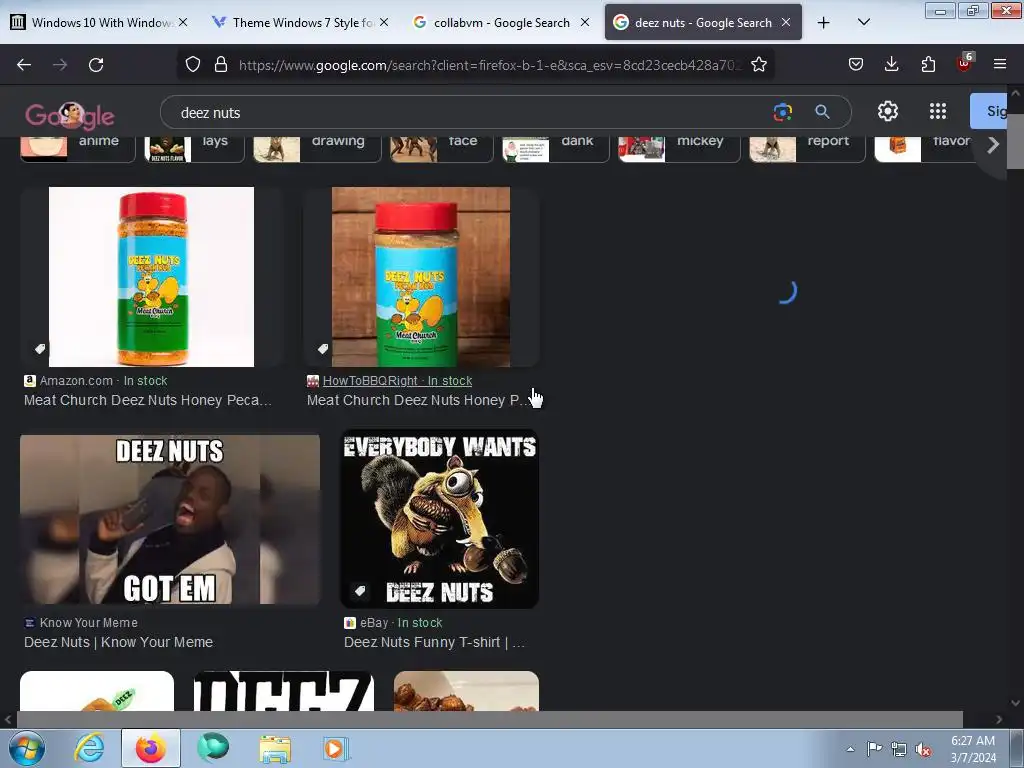Image resolution: width=1024 pixels, height=768 pixels.
Task: Open Everybody Wants Deez Nuts squirrel image
Action: click(x=440, y=519)
